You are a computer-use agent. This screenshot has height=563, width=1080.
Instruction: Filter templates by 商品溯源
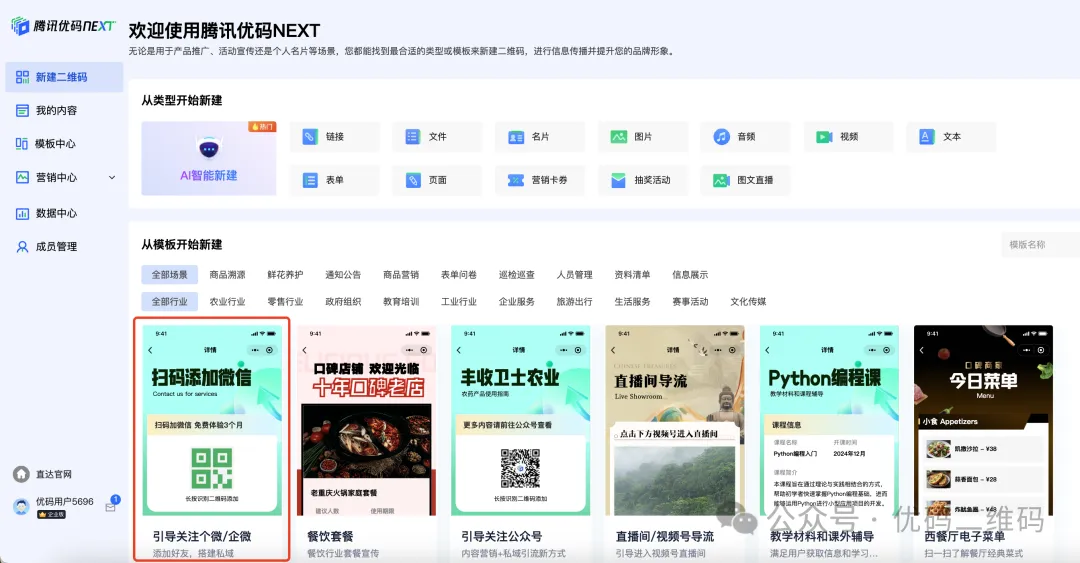click(x=227, y=274)
